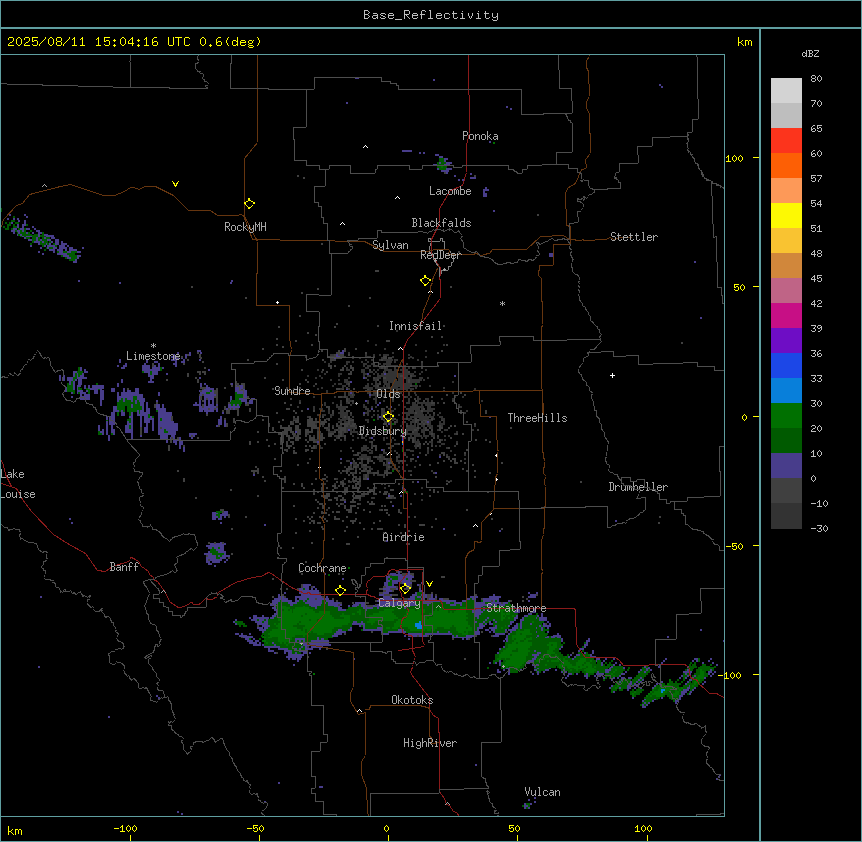Click the Didsbury town label
862x842 pixels.
383,431
